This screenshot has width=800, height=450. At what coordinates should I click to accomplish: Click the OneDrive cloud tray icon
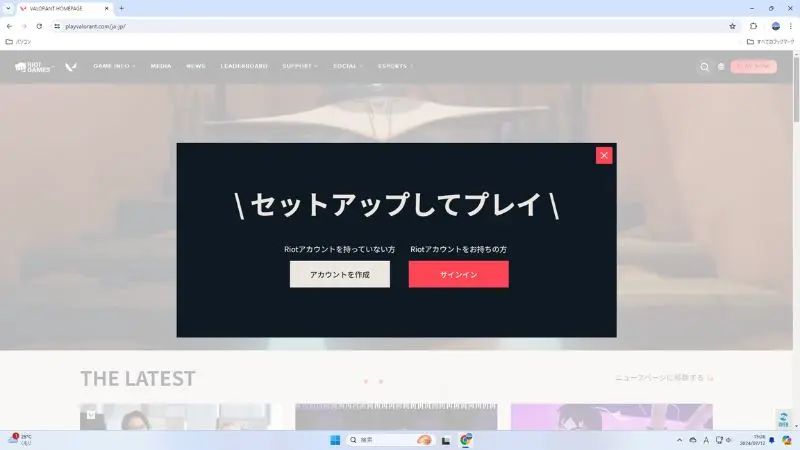[x=692, y=440]
